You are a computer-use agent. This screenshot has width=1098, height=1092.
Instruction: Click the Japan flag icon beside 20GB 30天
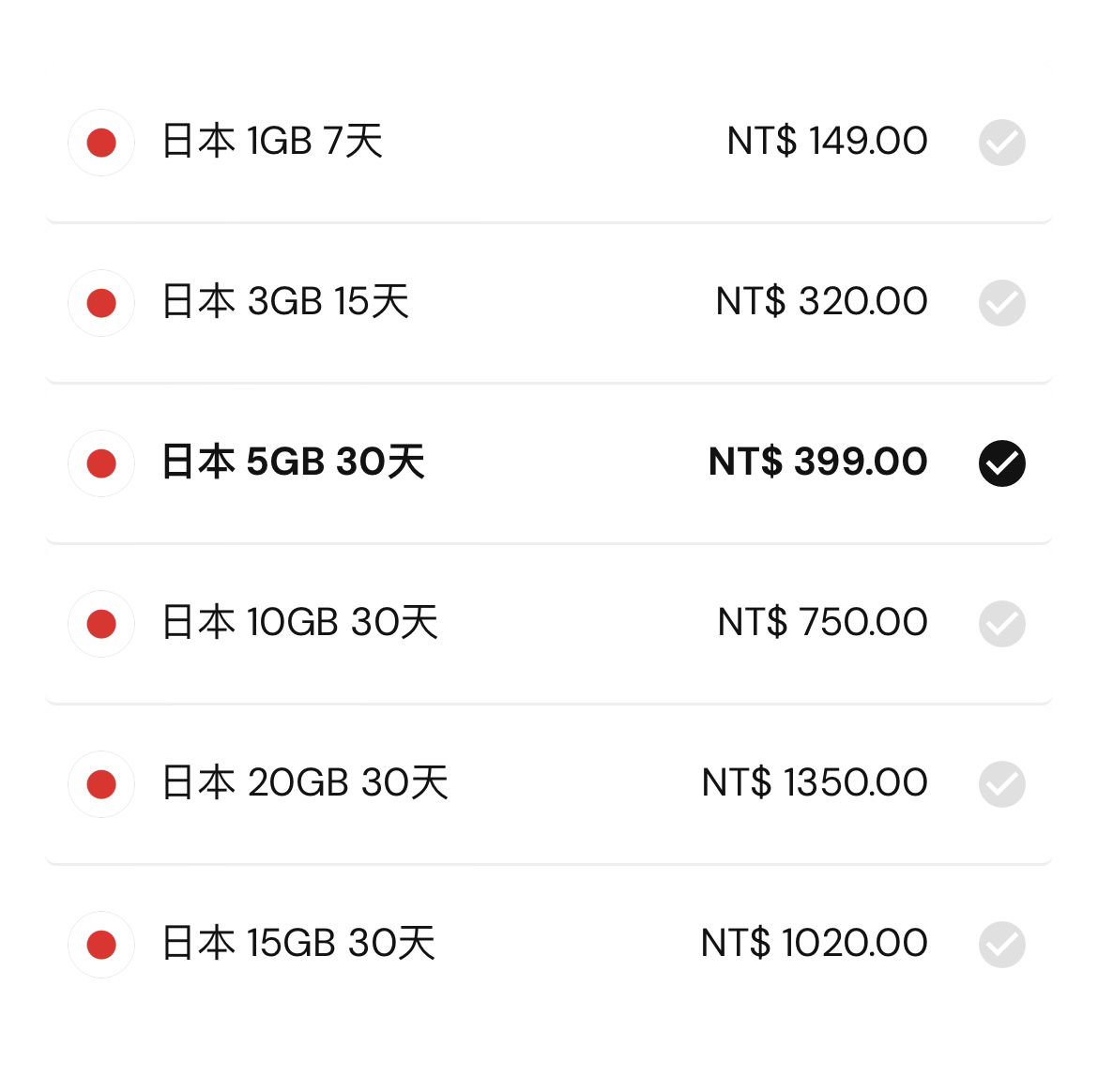point(101,784)
